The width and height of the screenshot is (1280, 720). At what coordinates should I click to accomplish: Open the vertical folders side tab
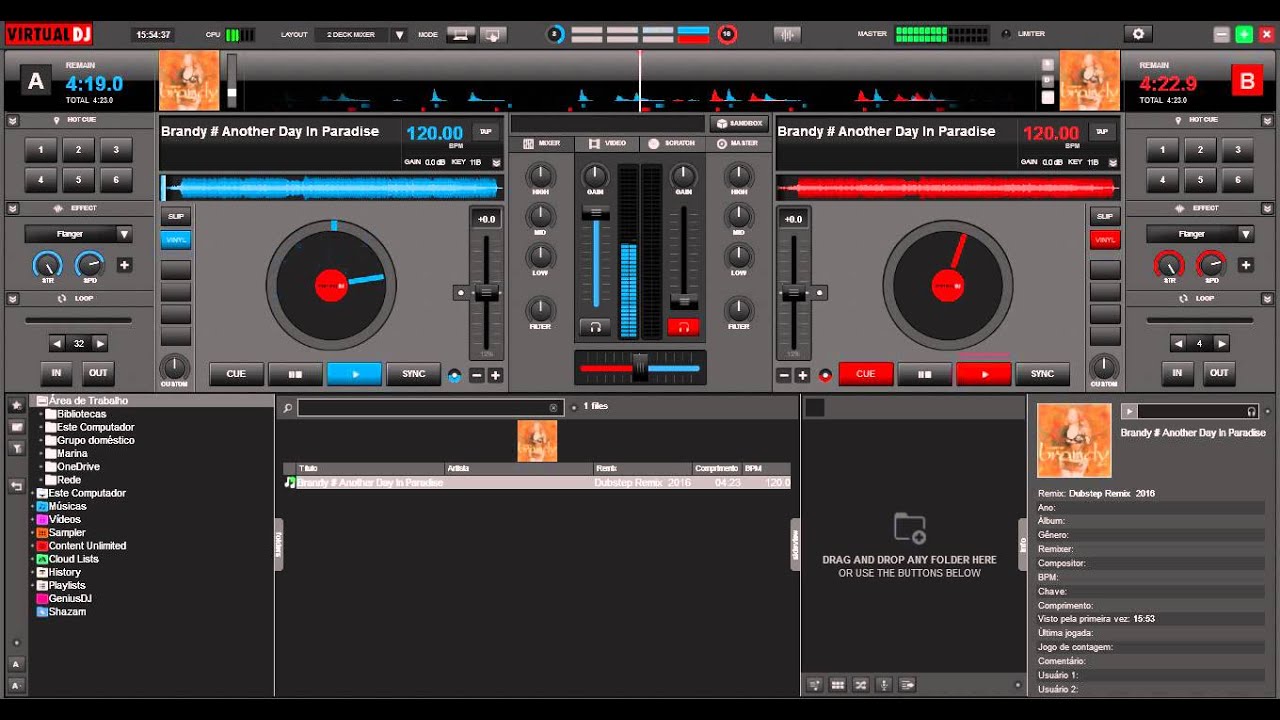[279, 545]
